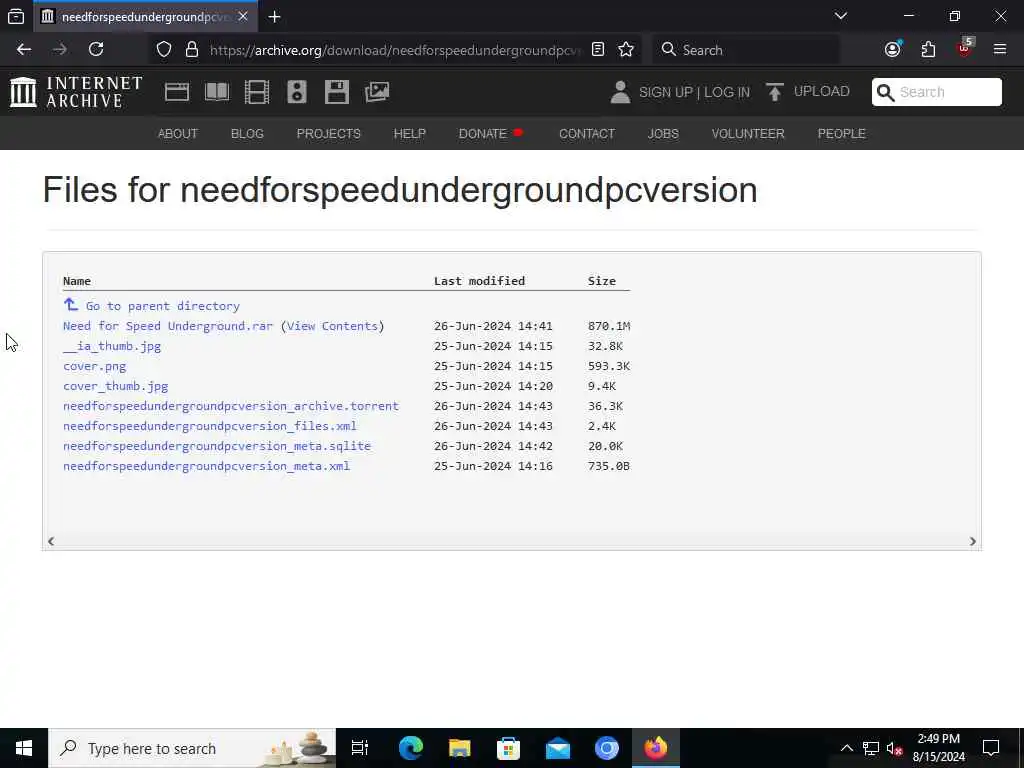Reload the page with the refresh icon
Viewport: 1024px width, 768px height.
(96, 50)
